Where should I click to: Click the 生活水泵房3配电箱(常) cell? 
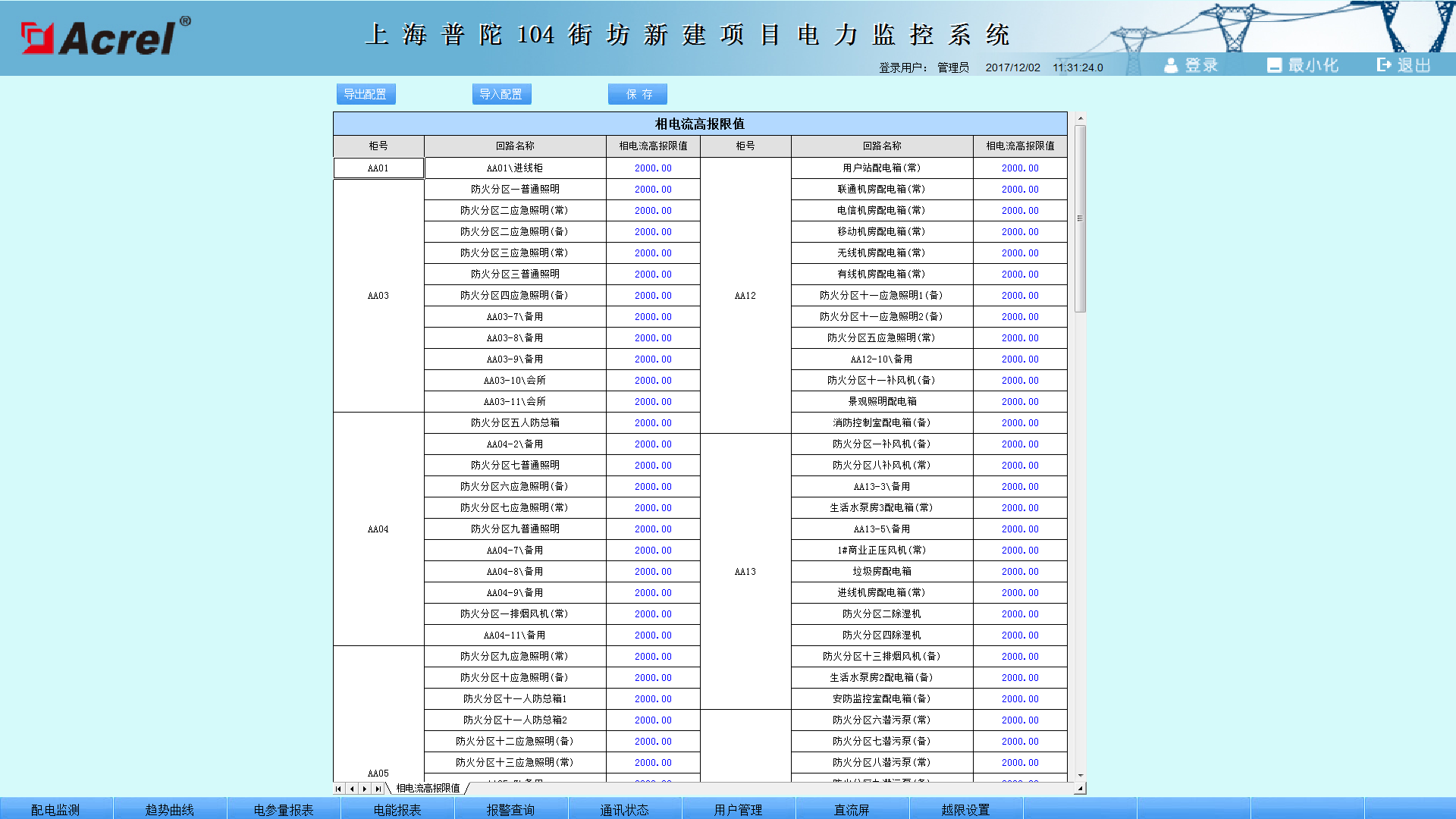pyautogui.click(x=882, y=508)
